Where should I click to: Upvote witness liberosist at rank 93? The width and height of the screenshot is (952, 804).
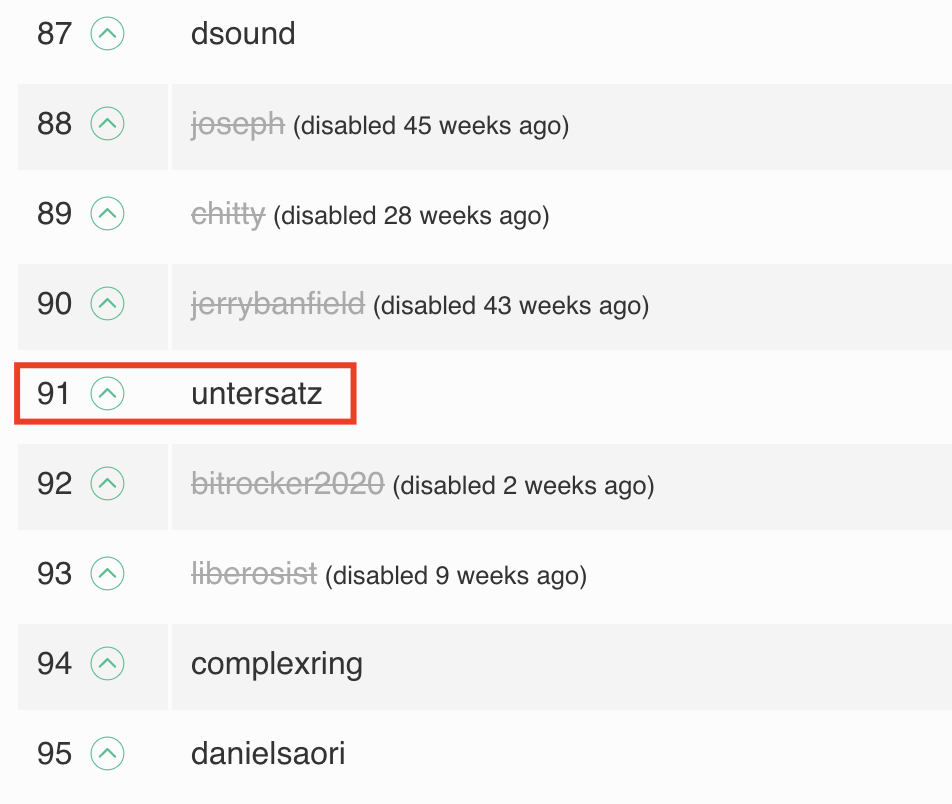click(x=107, y=575)
